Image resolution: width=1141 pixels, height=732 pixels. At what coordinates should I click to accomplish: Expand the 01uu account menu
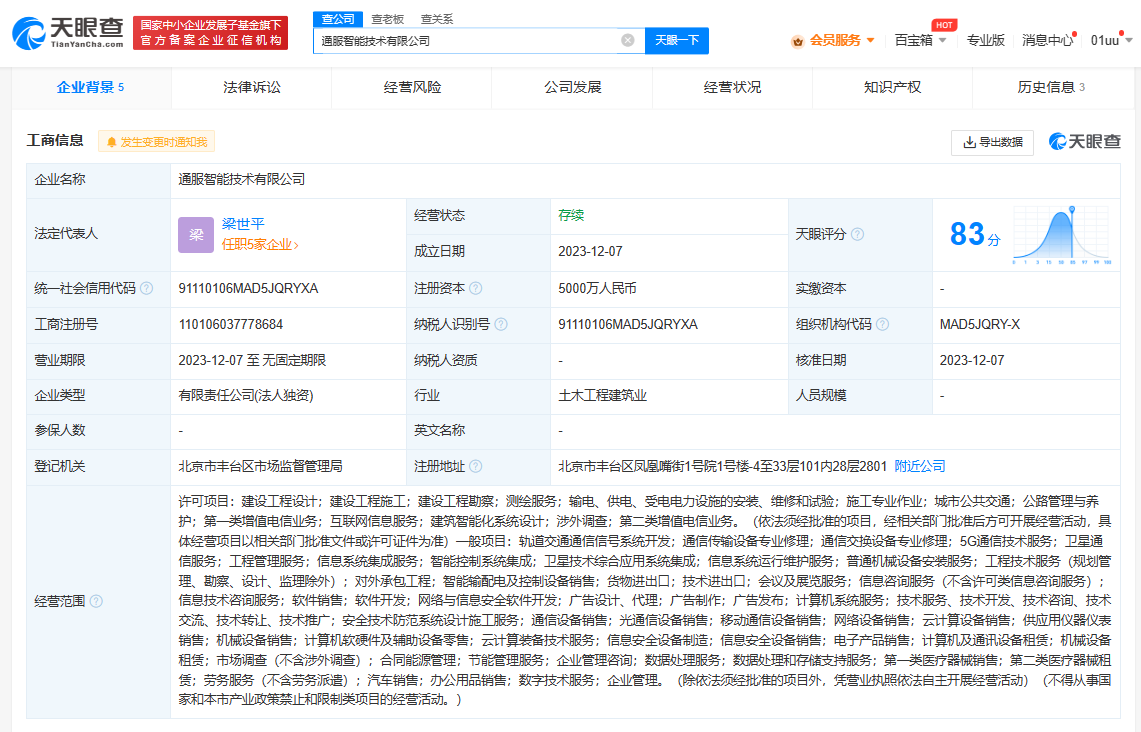1111,40
